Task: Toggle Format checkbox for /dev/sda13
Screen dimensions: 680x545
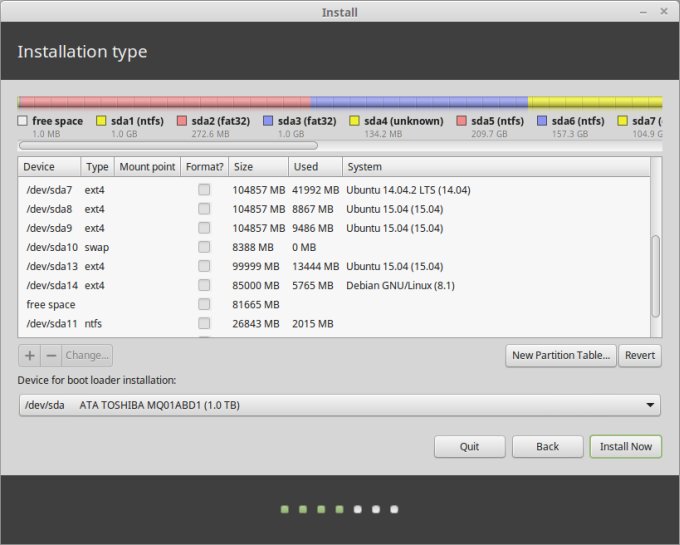Action: 204,266
